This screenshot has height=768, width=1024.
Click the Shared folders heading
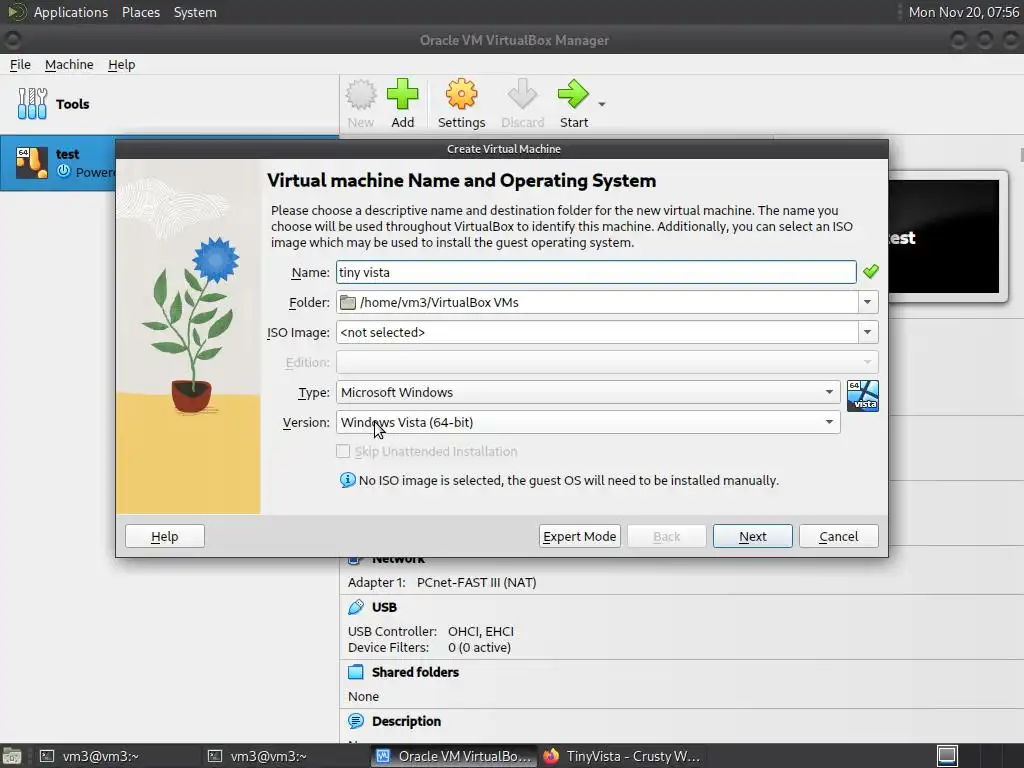[415, 672]
